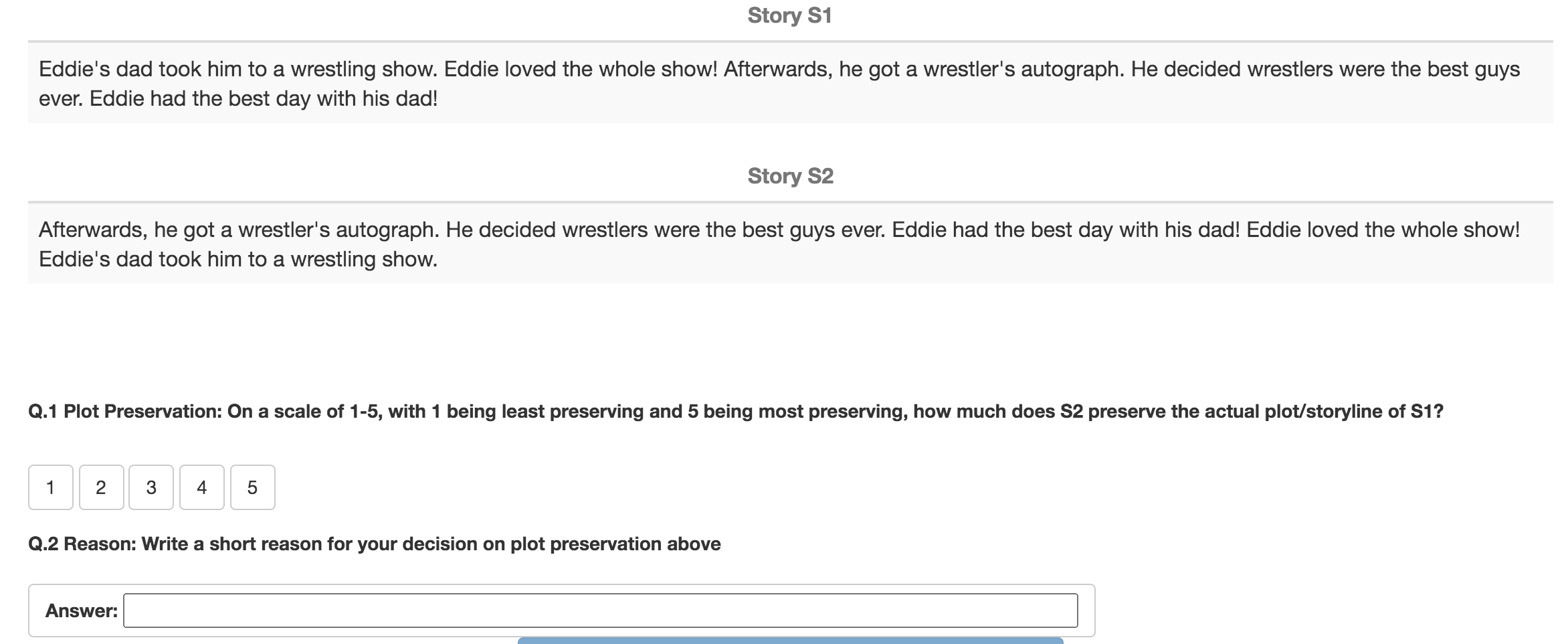Click the "Answer:" label

81,611
